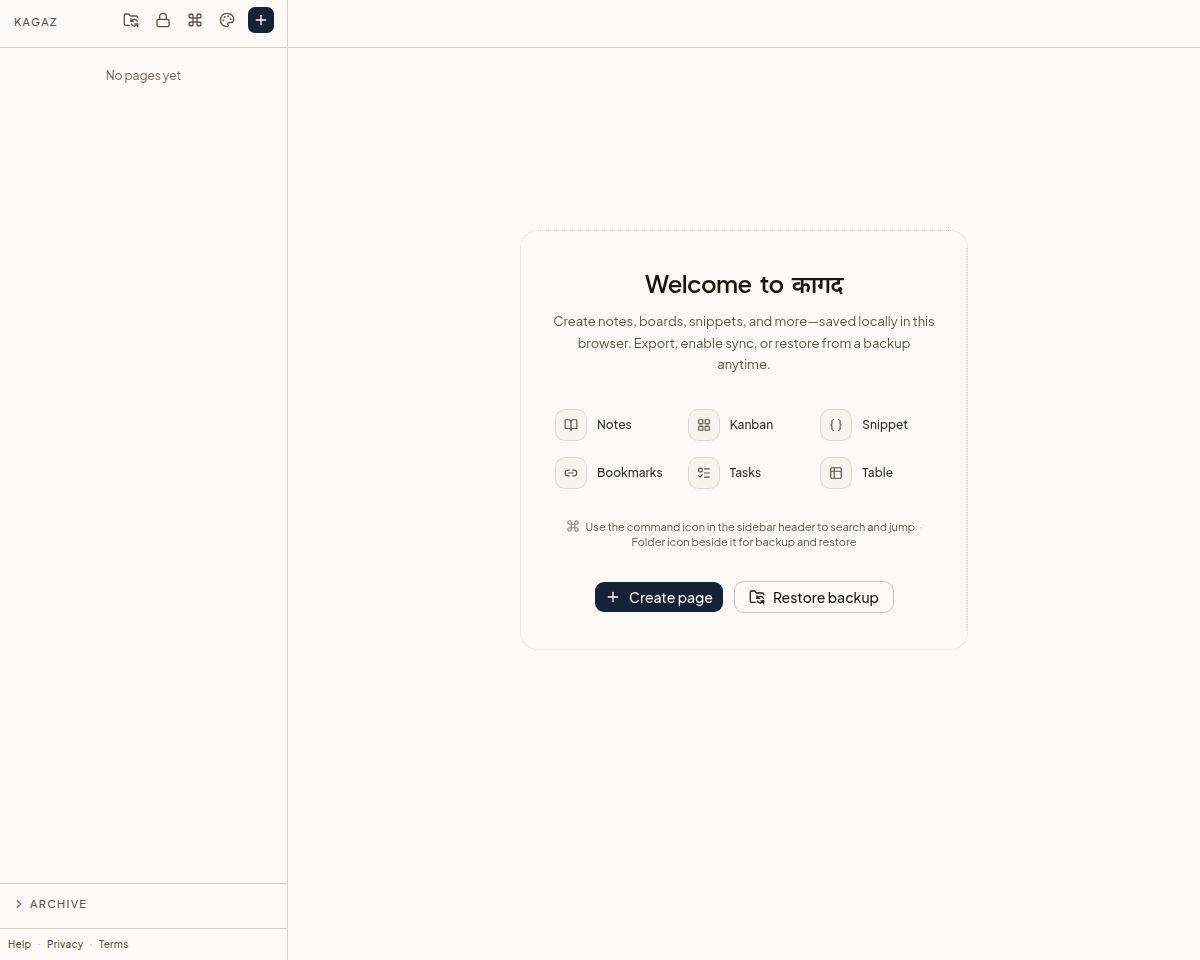The image size is (1200, 960).
Task: Select the Table icon
Action: pos(836,473)
